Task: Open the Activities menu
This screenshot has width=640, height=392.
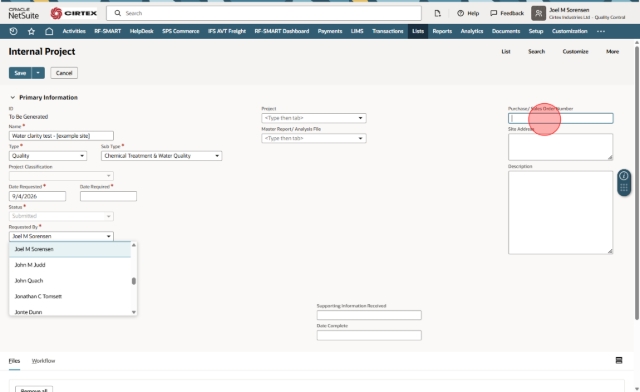Action: click(74, 31)
